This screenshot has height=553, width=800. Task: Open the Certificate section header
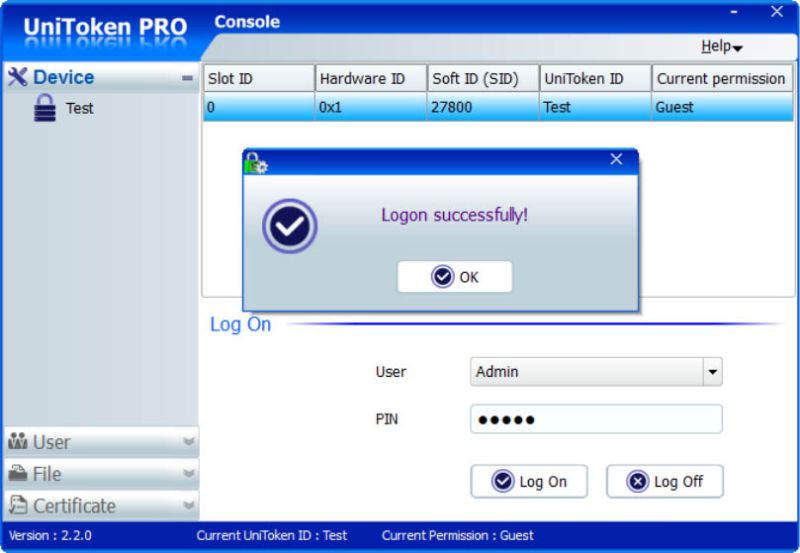tap(101, 506)
